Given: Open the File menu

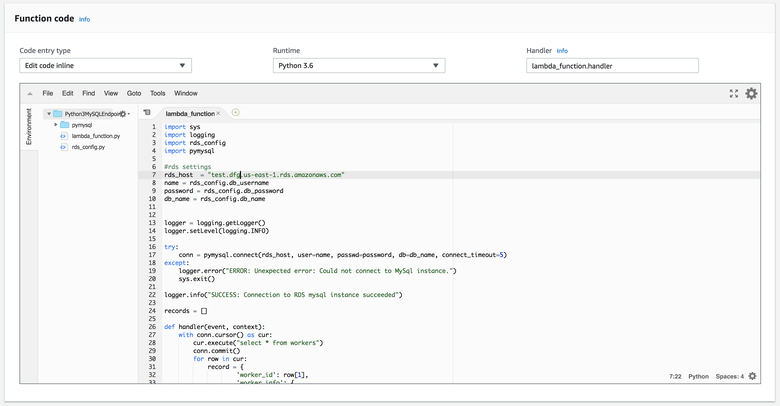Looking at the screenshot, I should point(48,93).
